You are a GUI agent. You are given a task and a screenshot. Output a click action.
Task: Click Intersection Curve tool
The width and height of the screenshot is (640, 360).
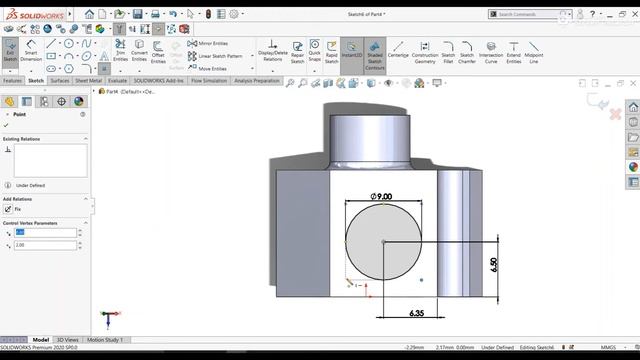pos(491,52)
